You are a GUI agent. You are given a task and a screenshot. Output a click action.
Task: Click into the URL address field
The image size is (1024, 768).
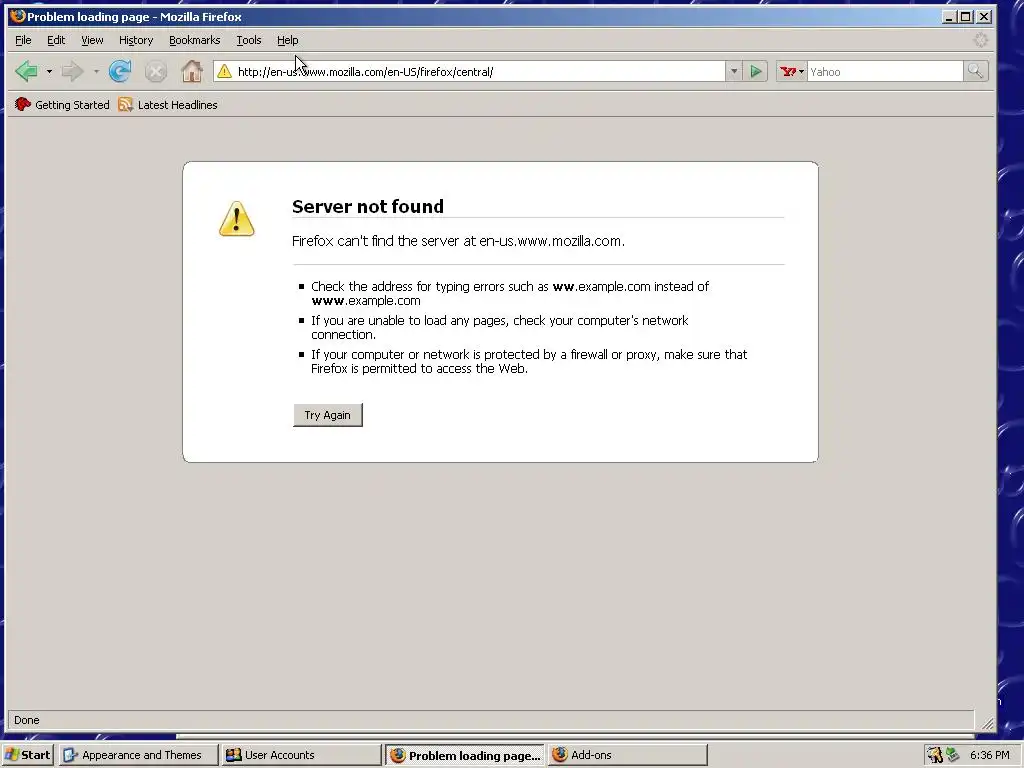(479, 72)
